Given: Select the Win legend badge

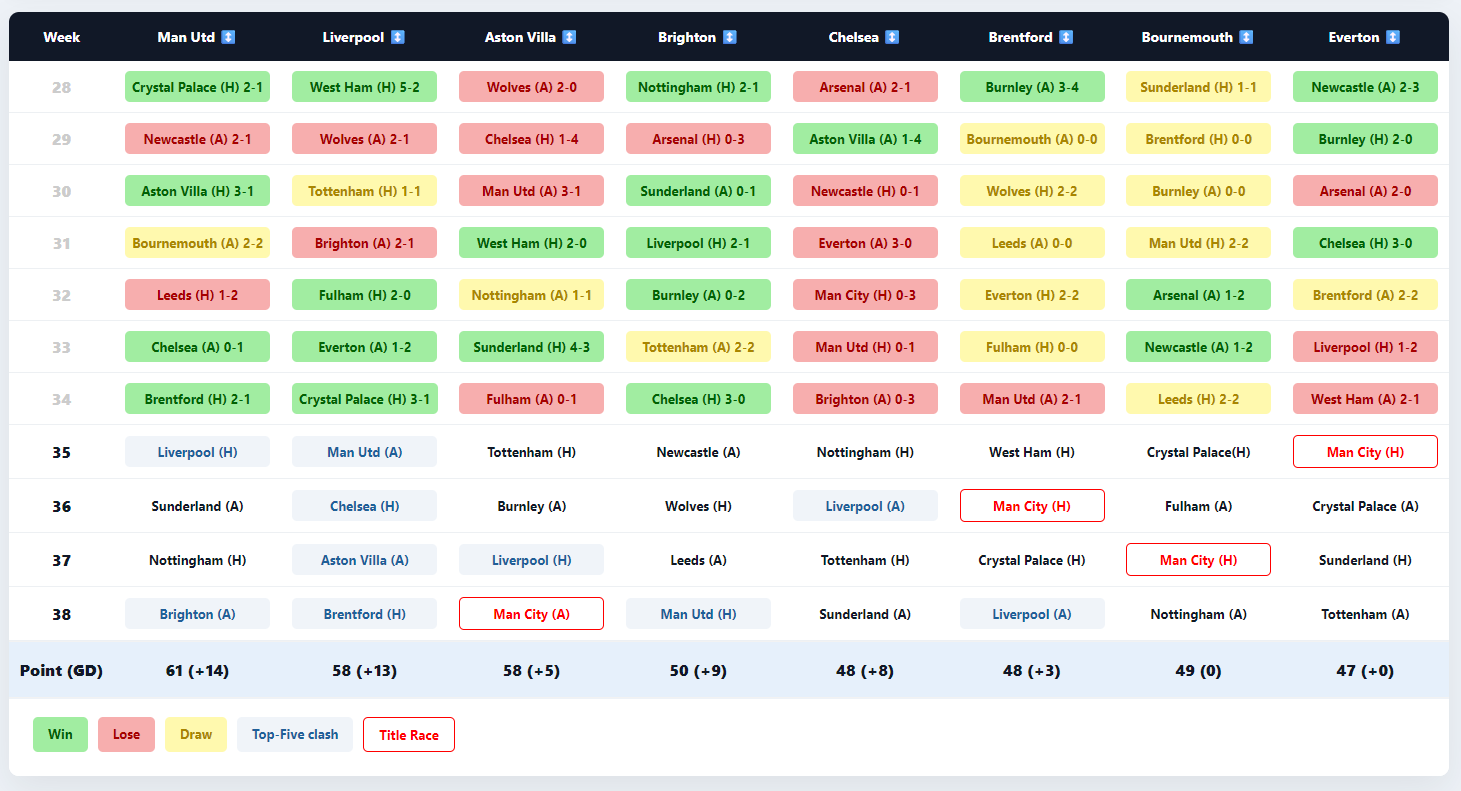Looking at the screenshot, I should tap(60, 734).
